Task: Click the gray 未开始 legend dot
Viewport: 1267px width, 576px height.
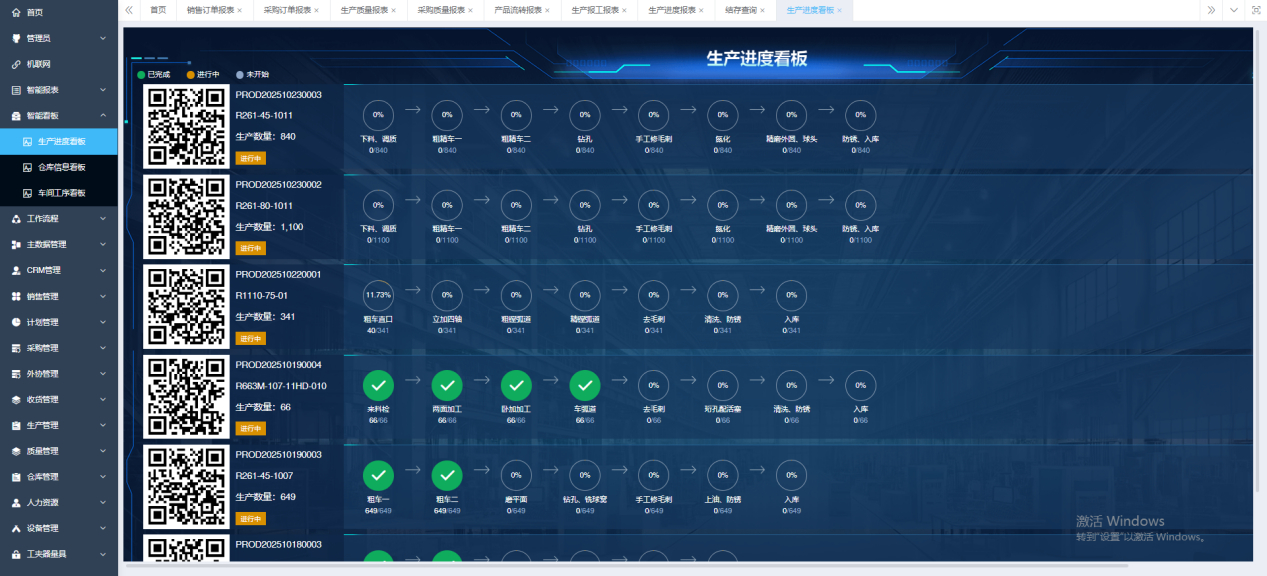Action: click(240, 74)
